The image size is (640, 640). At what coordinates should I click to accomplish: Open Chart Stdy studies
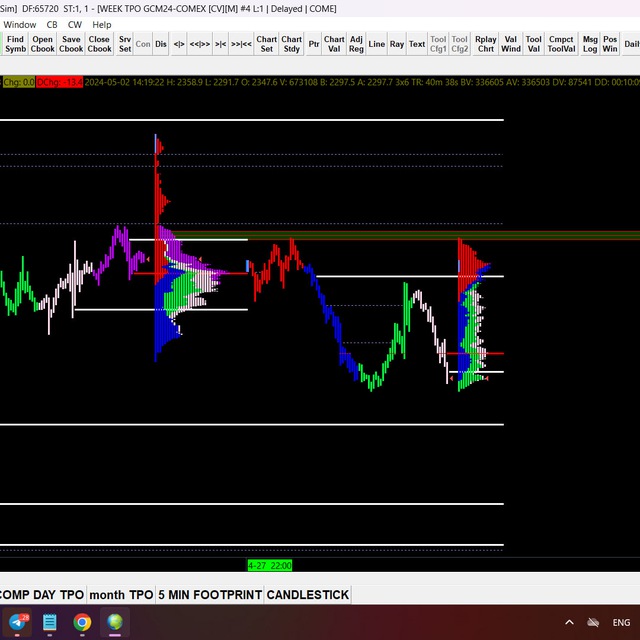point(291,44)
